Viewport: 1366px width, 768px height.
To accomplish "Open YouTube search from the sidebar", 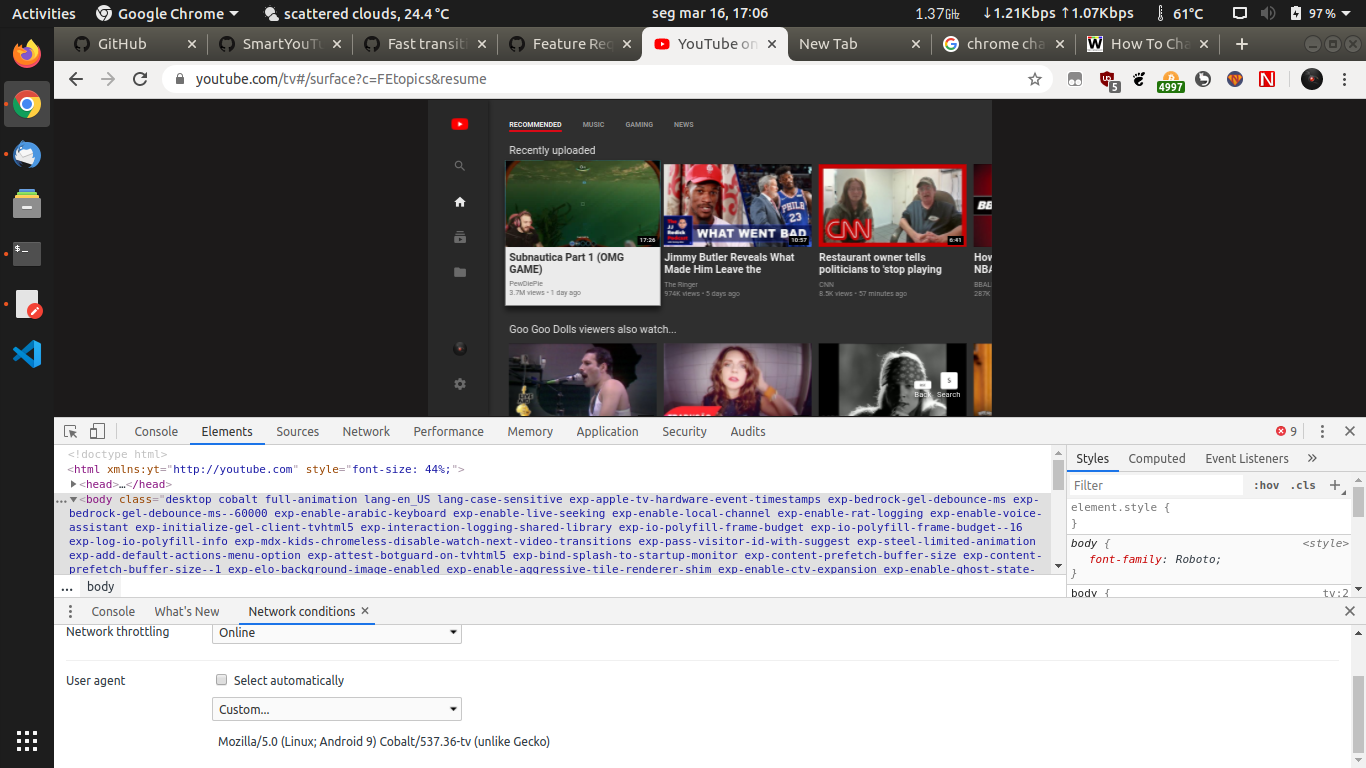I will click(460, 166).
